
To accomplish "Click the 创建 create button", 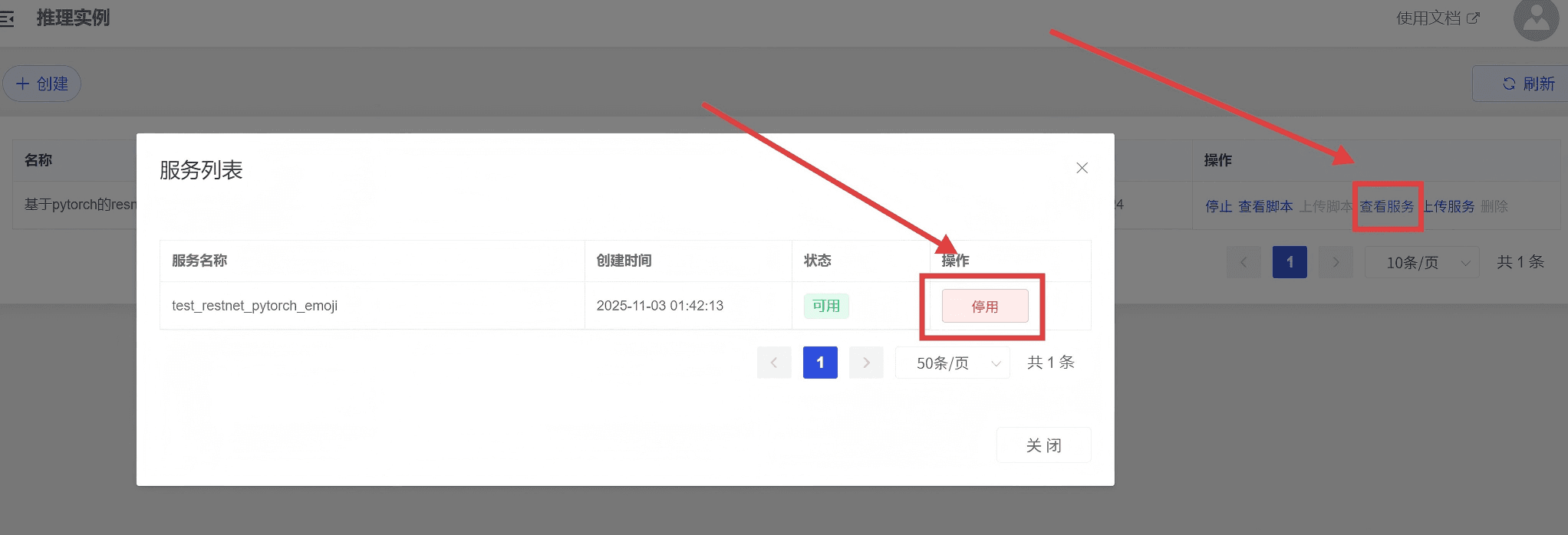I will coord(42,84).
